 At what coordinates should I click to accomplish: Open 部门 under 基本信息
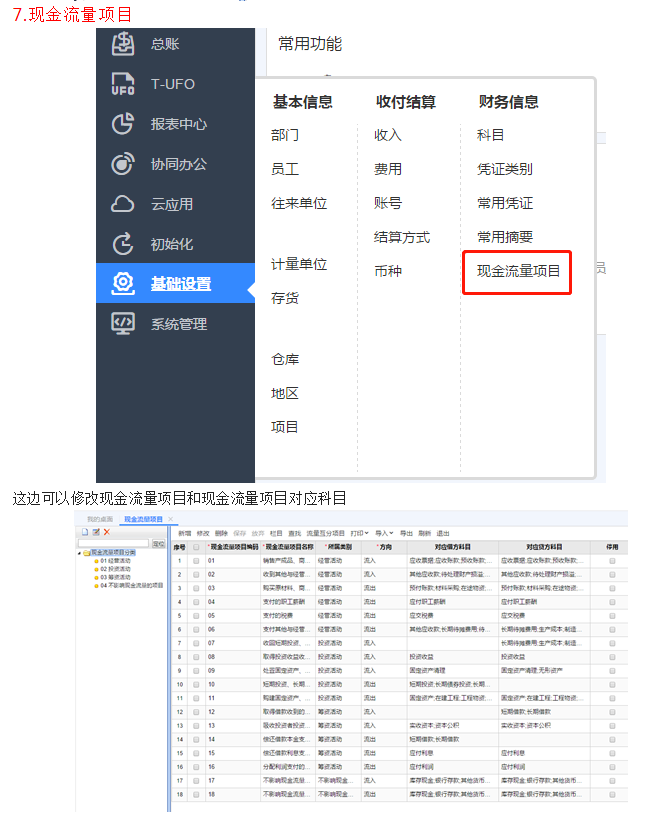click(x=285, y=135)
